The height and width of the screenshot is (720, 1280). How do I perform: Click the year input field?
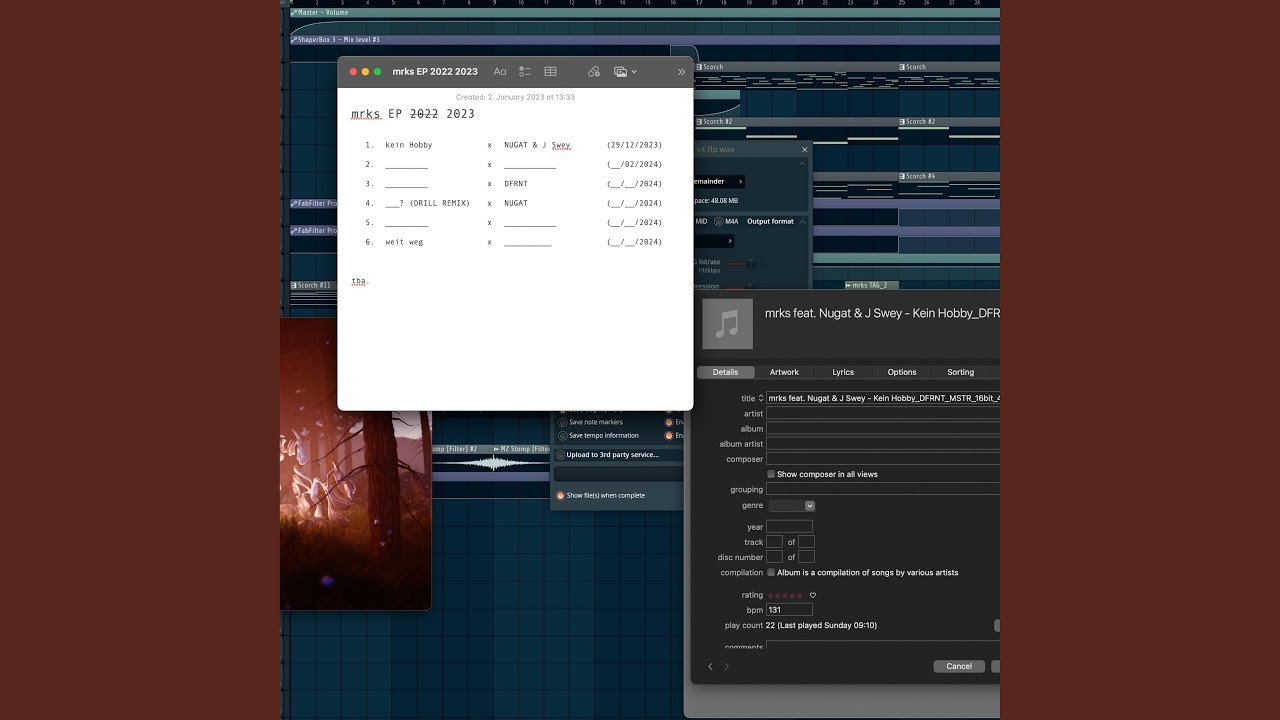(x=789, y=527)
